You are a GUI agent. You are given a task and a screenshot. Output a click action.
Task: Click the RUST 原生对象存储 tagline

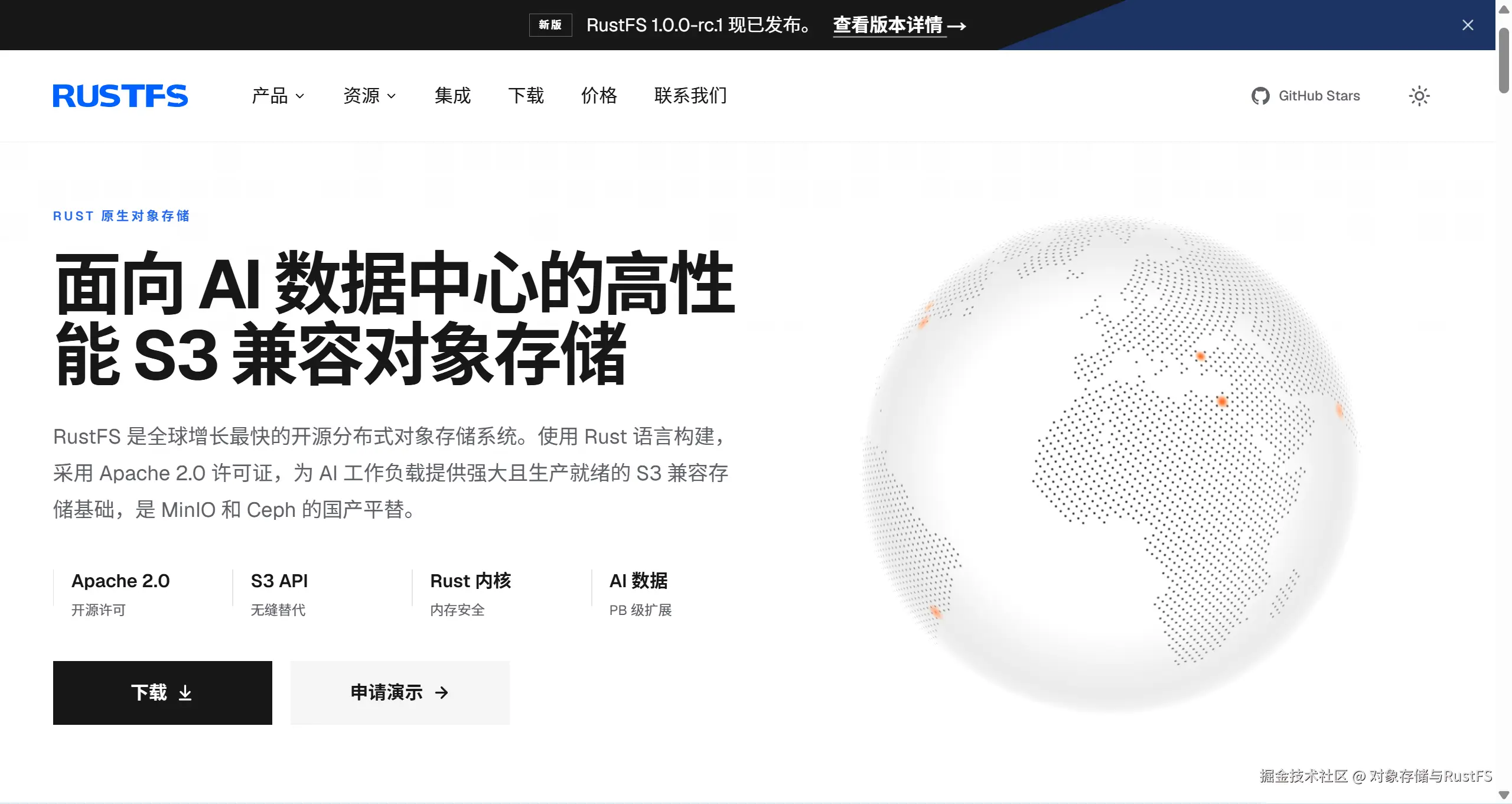122,216
